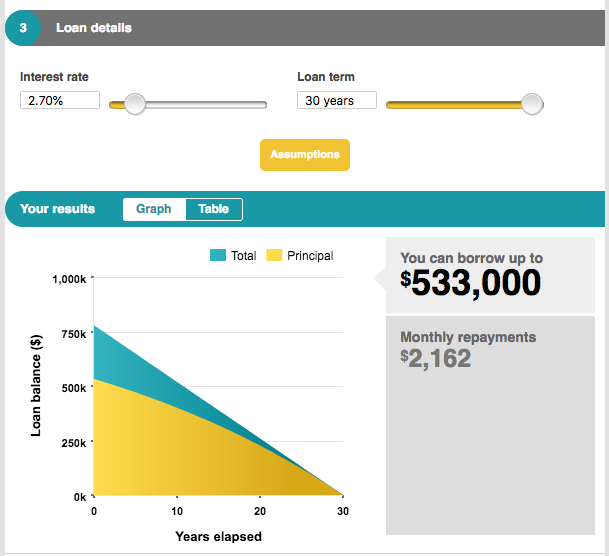The height and width of the screenshot is (556, 609).
Task: Focus the Loan term input field
Action: pyautogui.click(x=336, y=100)
